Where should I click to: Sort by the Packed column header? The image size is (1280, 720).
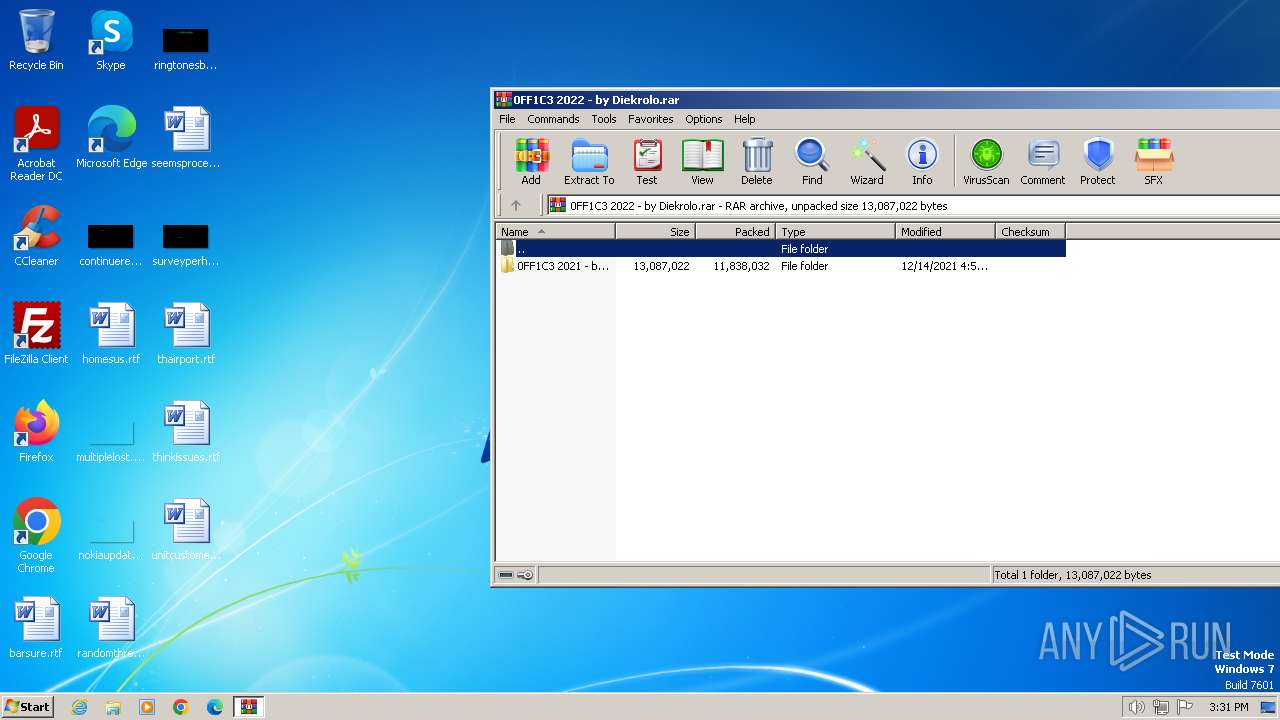pos(735,231)
